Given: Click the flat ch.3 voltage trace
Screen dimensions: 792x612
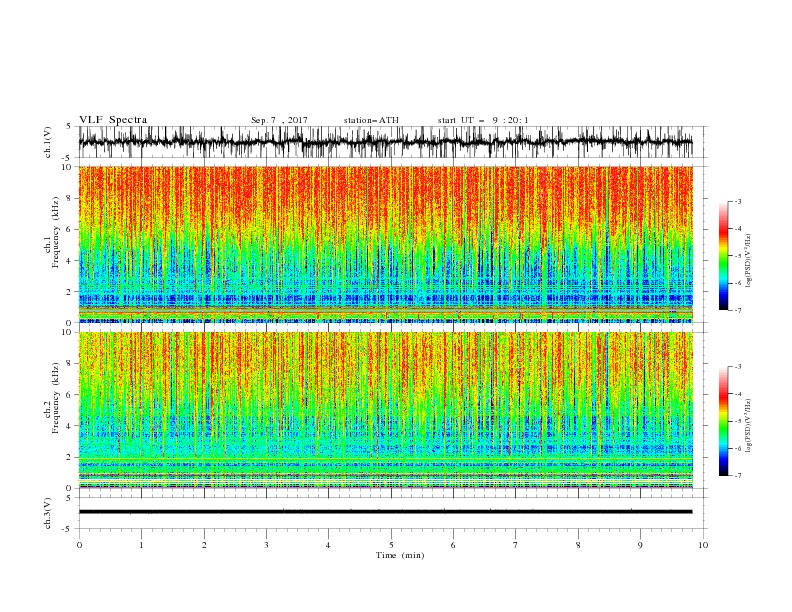Looking at the screenshot, I should pyautogui.click(x=385, y=512).
